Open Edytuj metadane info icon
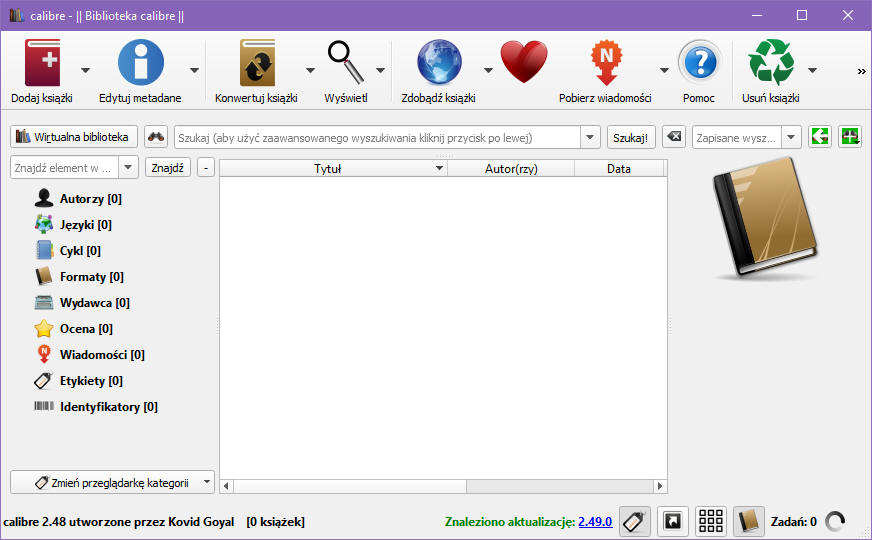The width and height of the screenshot is (872, 540). pos(140,62)
